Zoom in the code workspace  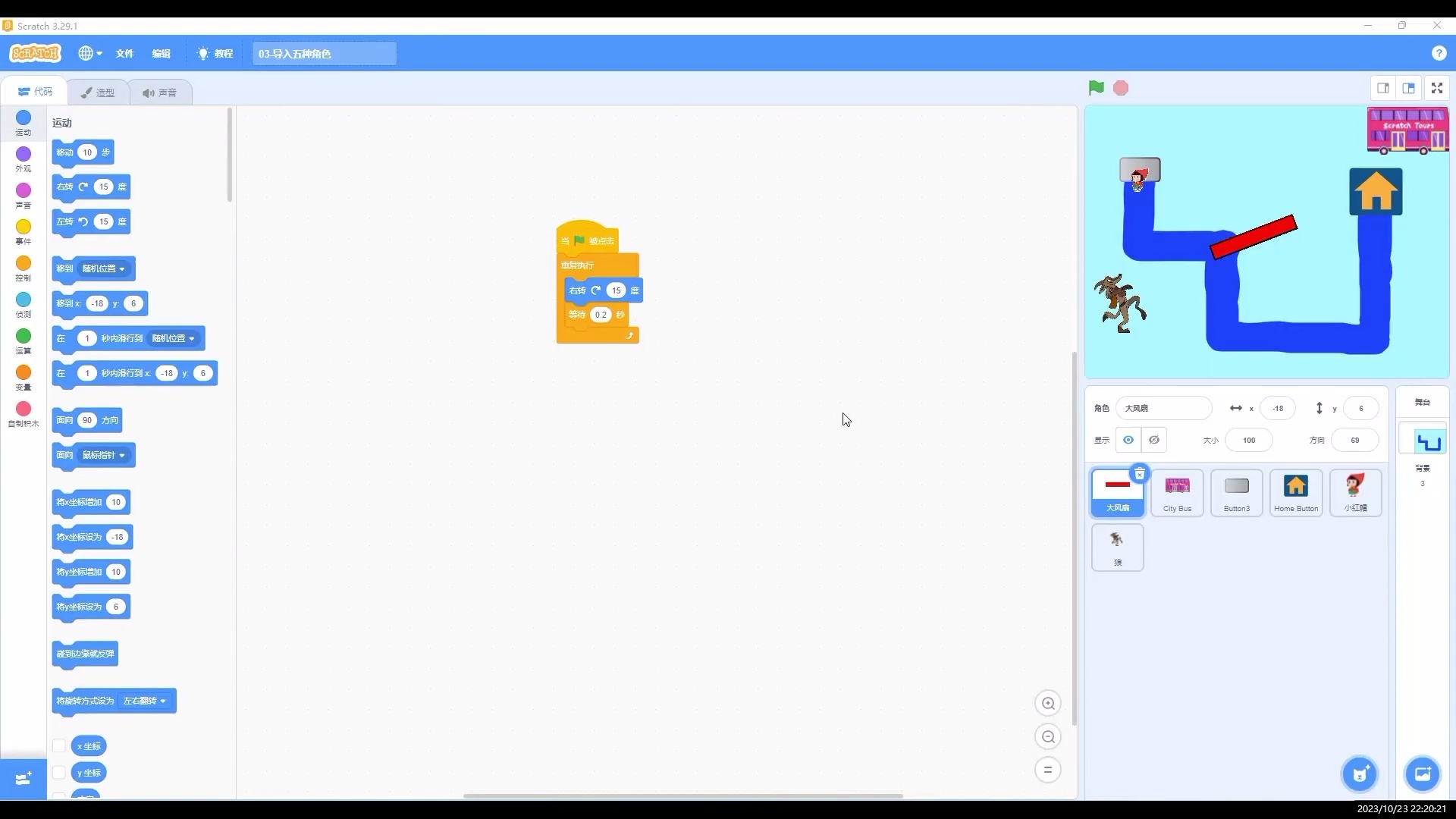(x=1048, y=703)
